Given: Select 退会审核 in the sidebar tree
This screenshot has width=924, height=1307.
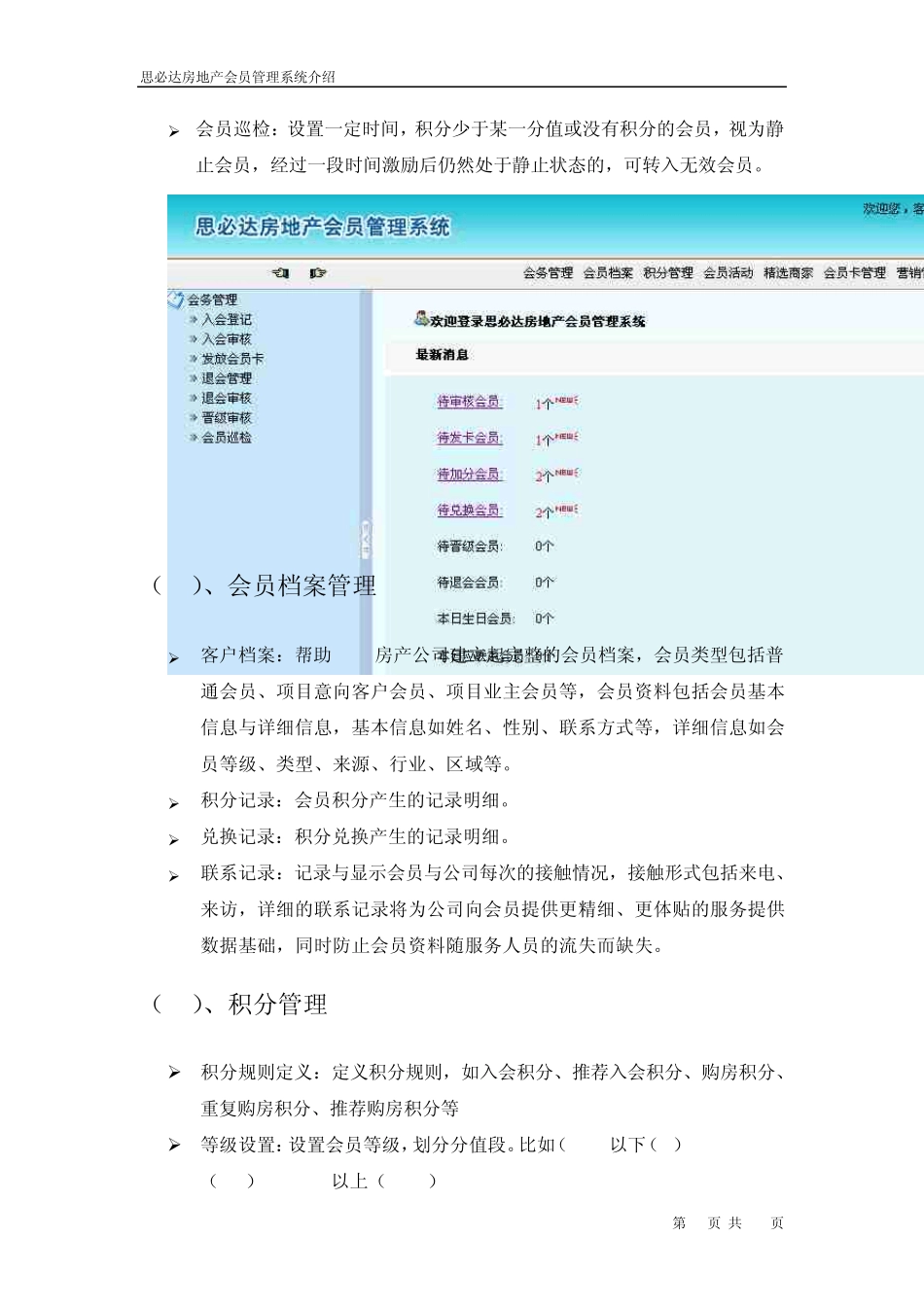Looking at the screenshot, I should coord(227,398).
